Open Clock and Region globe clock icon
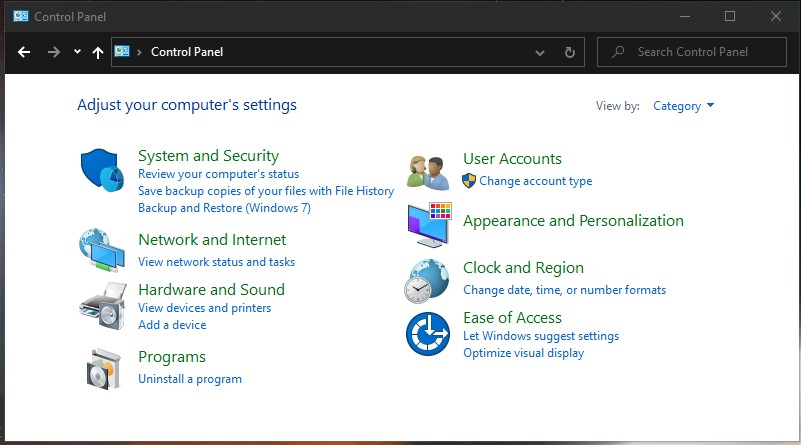Screen dimensions: 801x445 427,281
